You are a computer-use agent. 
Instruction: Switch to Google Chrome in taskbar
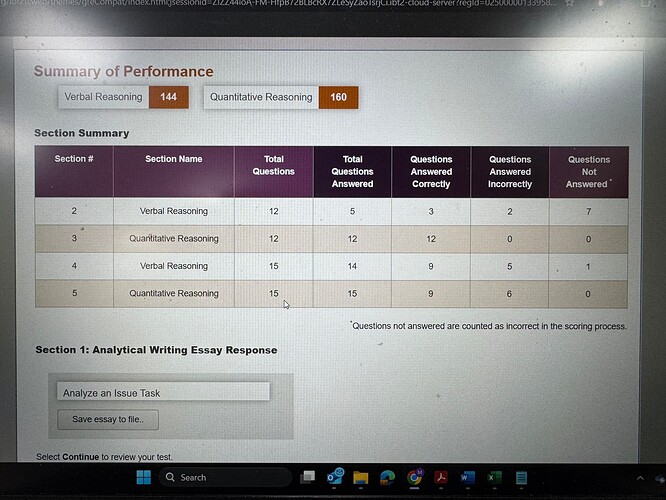[414, 478]
